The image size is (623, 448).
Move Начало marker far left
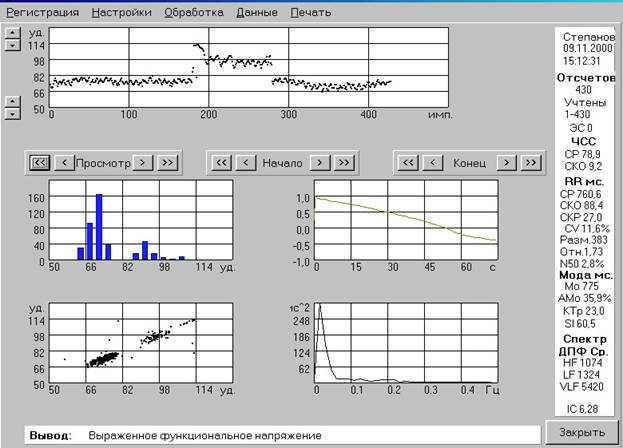(x=221, y=162)
